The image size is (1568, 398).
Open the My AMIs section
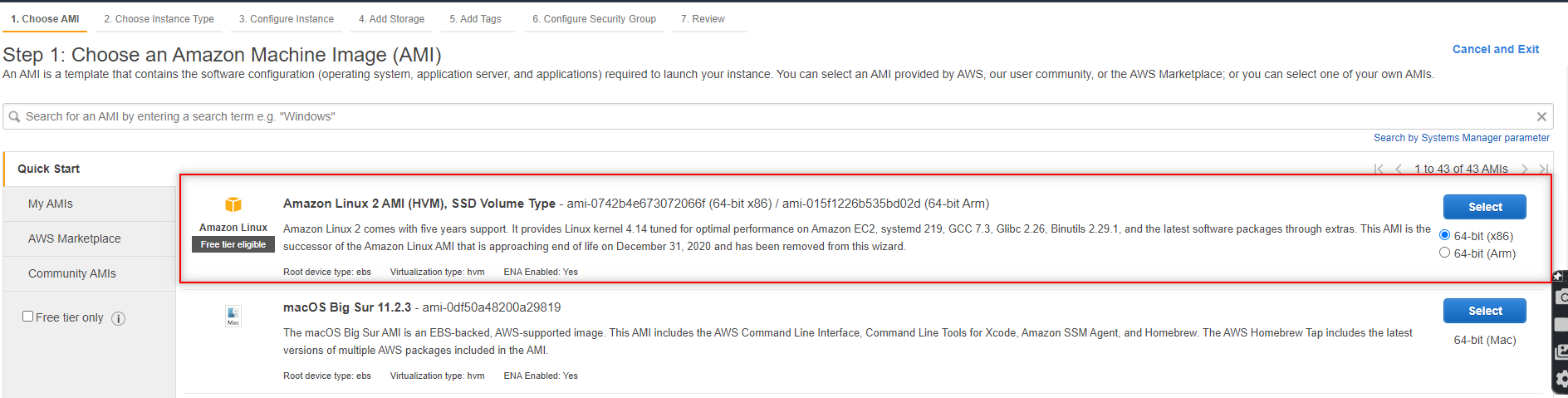tap(51, 204)
